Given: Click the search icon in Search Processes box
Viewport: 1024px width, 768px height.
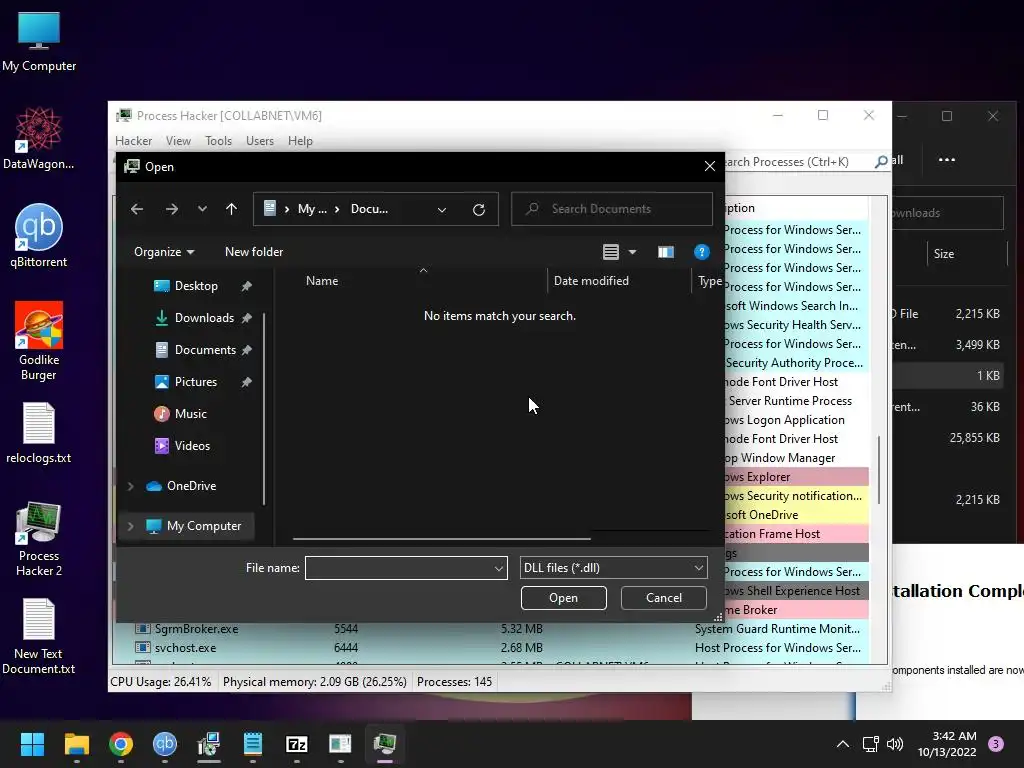Looking at the screenshot, I should 881,161.
